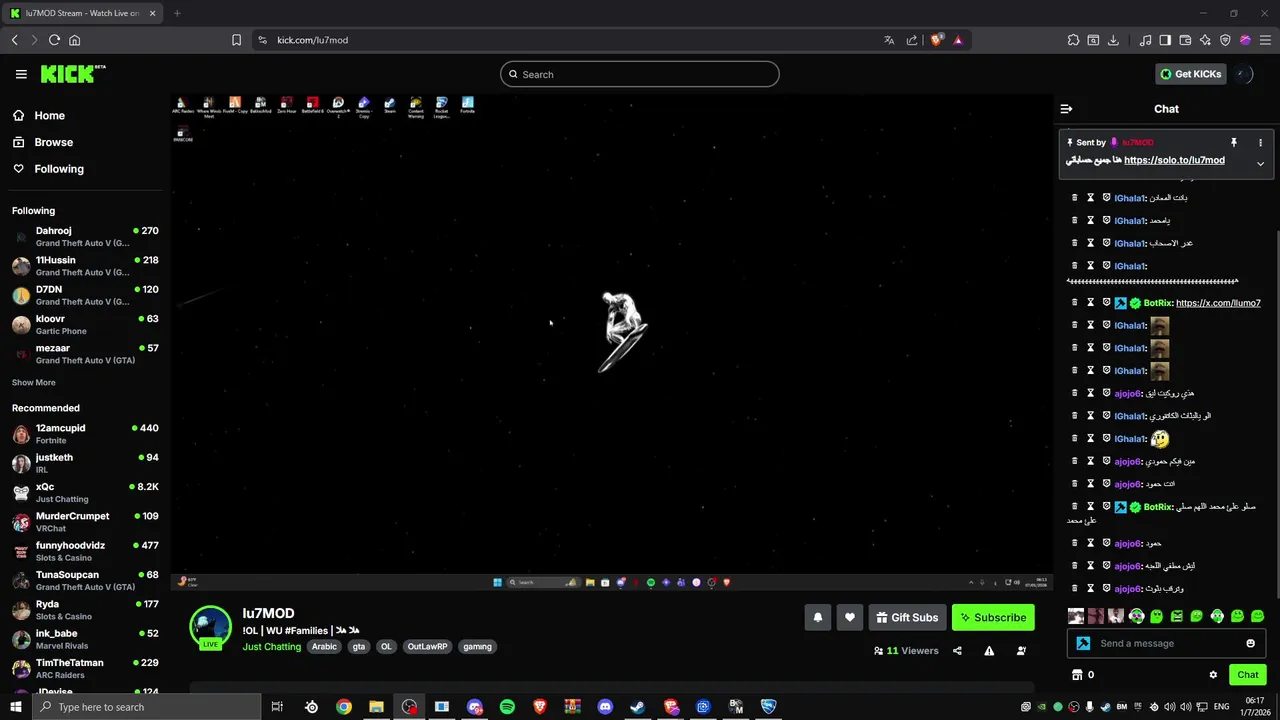Click the Arabic tag
The width and height of the screenshot is (1280, 720).
tap(324, 647)
